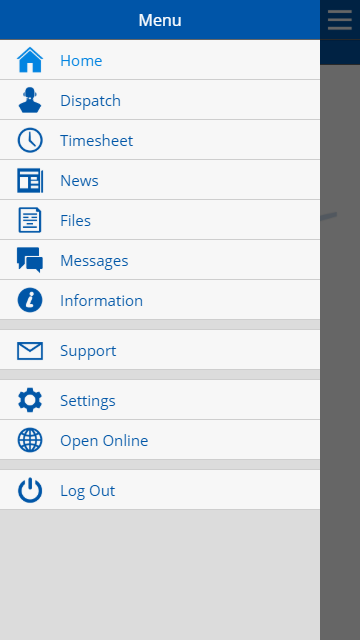360x640 pixels.
Task: Open the Settings gear icon
Action: point(30,400)
